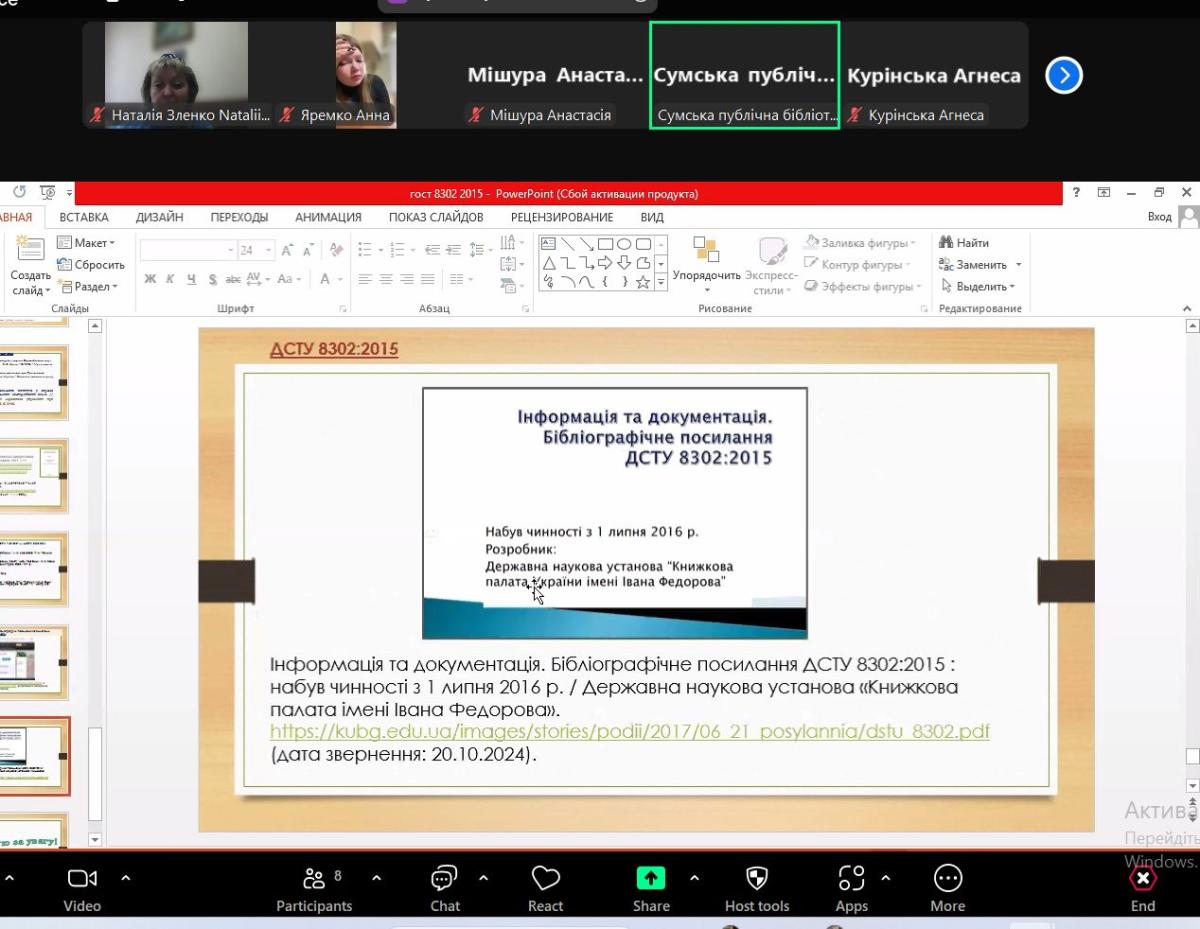Open the Zoom Participants panel
1200x929 pixels.
click(x=314, y=879)
